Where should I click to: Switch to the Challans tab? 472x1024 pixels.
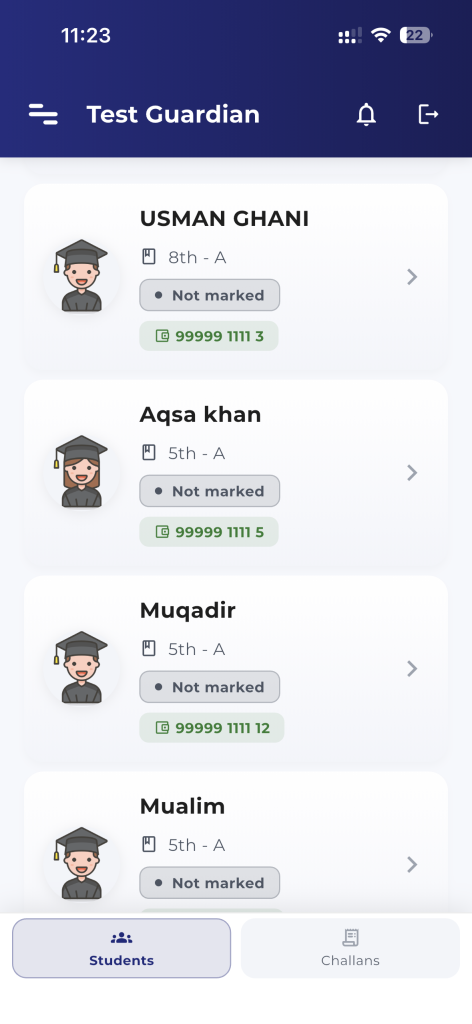pyautogui.click(x=351, y=948)
